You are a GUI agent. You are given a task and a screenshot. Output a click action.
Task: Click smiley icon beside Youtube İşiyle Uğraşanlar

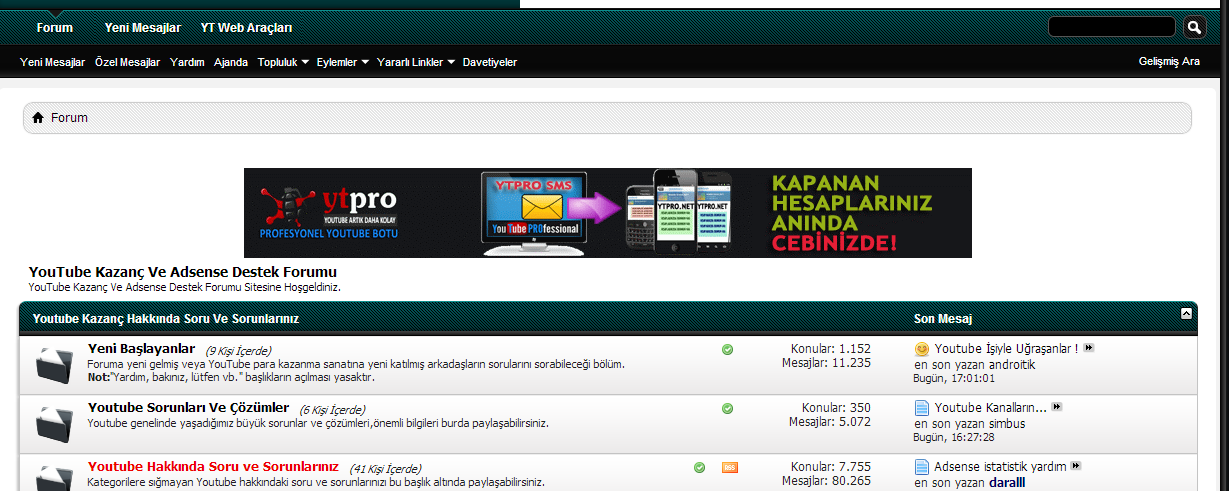(x=922, y=349)
